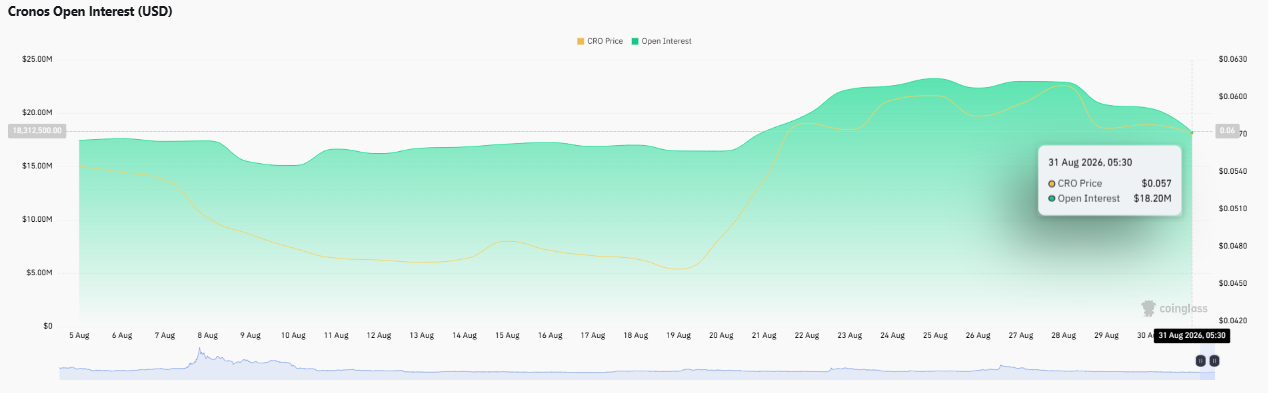Click the 15 Aug date label
The width and height of the screenshot is (1268, 393).
[x=507, y=335]
